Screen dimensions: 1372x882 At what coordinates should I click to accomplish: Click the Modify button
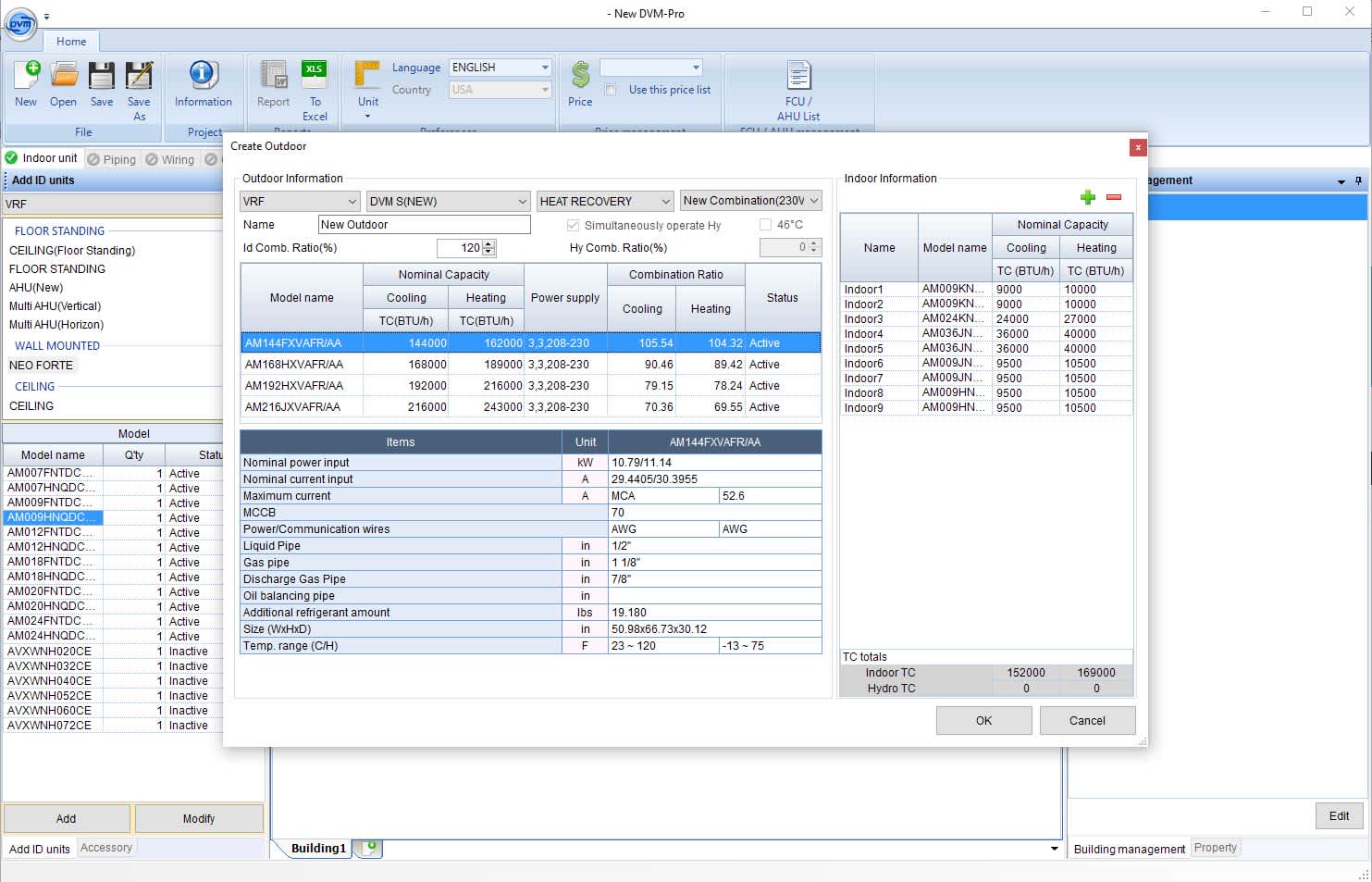pyautogui.click(x=198, y=818)
